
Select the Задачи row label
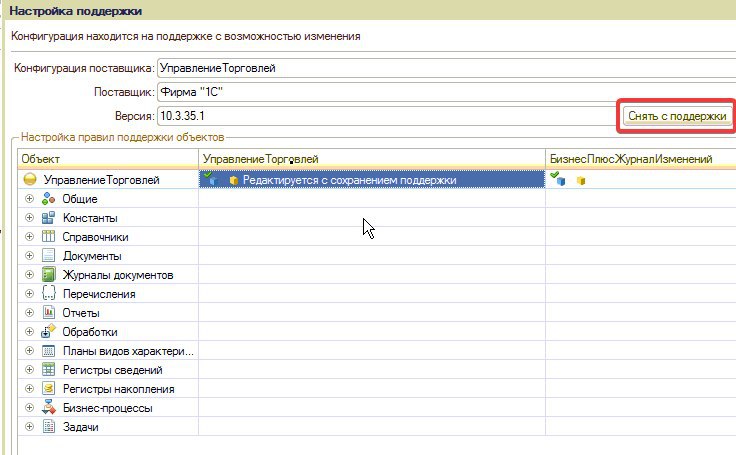click(80, 427)
